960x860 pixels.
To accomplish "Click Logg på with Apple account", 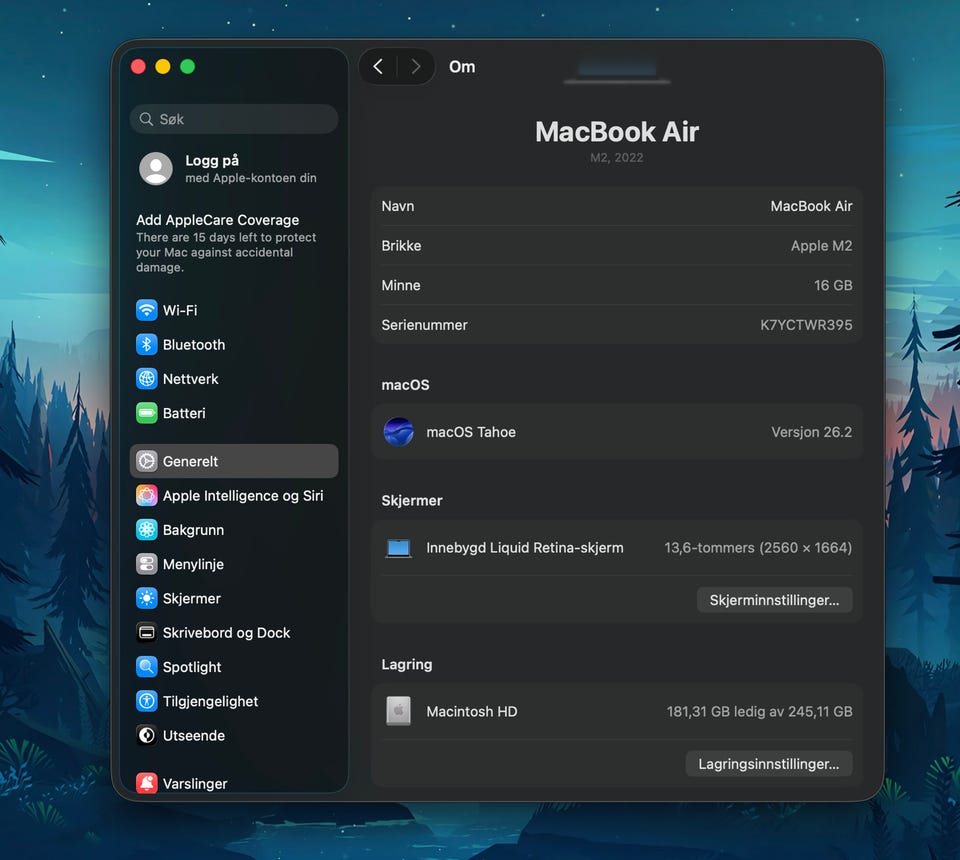I will (234, 168).
